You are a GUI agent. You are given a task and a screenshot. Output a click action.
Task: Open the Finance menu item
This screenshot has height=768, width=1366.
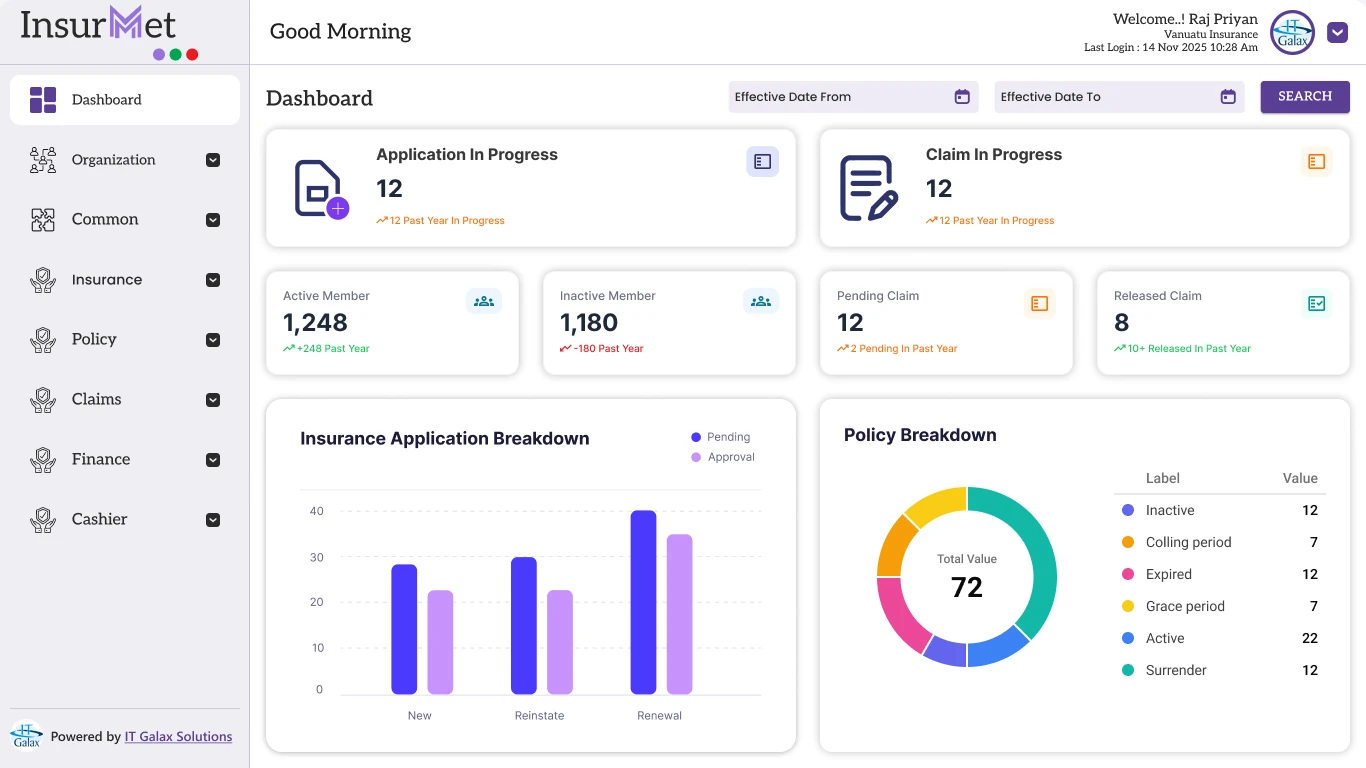click(125, 460)
